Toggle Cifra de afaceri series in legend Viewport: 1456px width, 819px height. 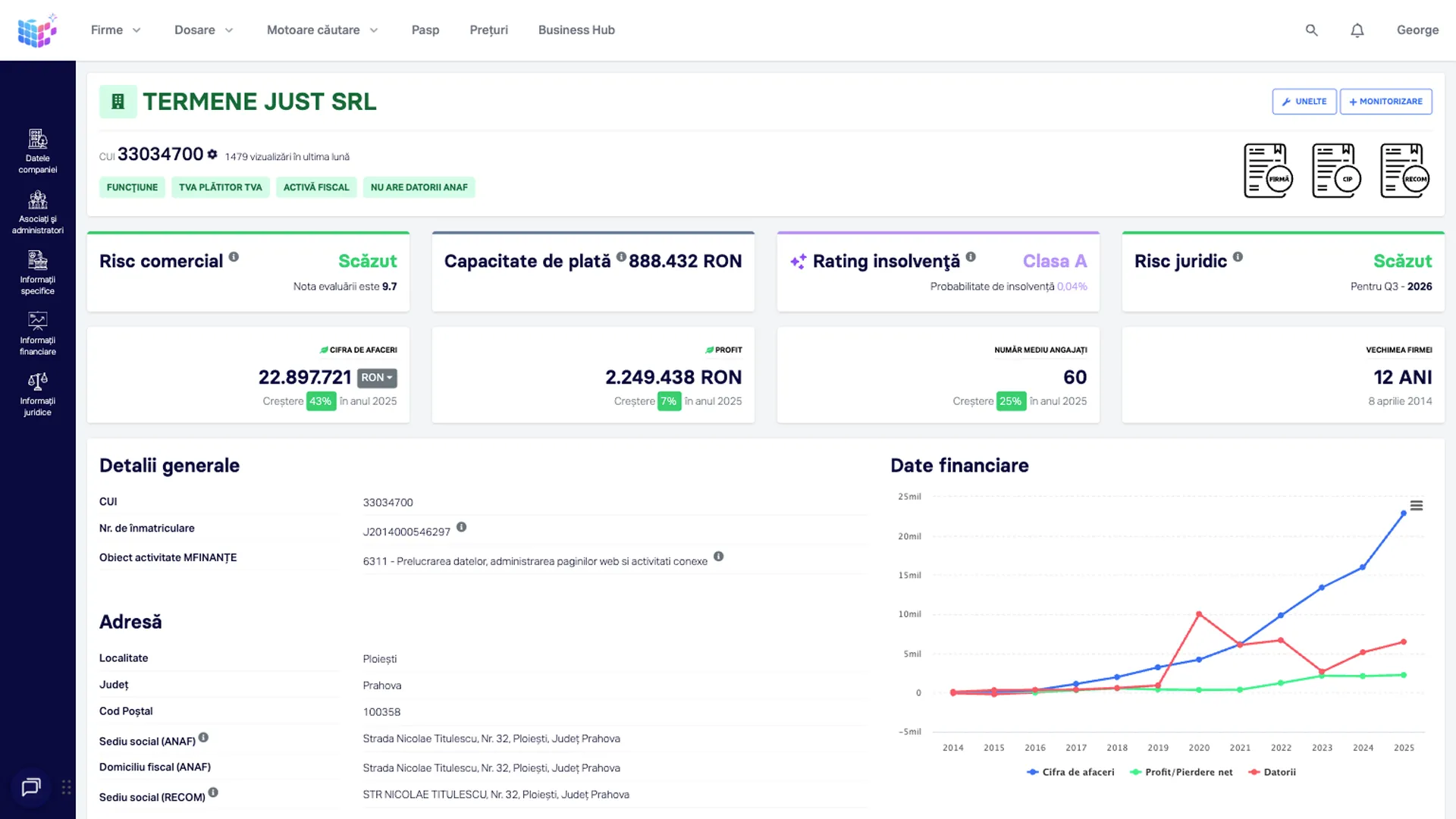click(x=1071, y=772)
